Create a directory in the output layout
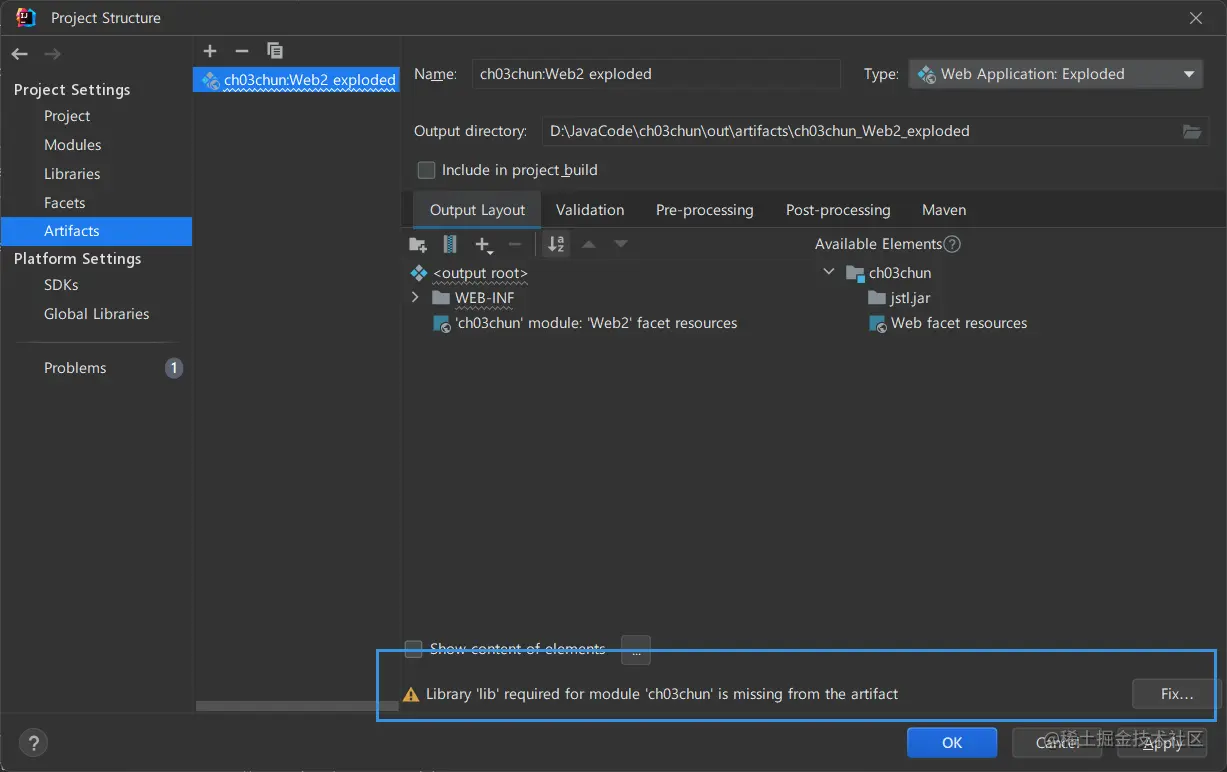Screen dimensions: 1227x772 click(418, 244)
